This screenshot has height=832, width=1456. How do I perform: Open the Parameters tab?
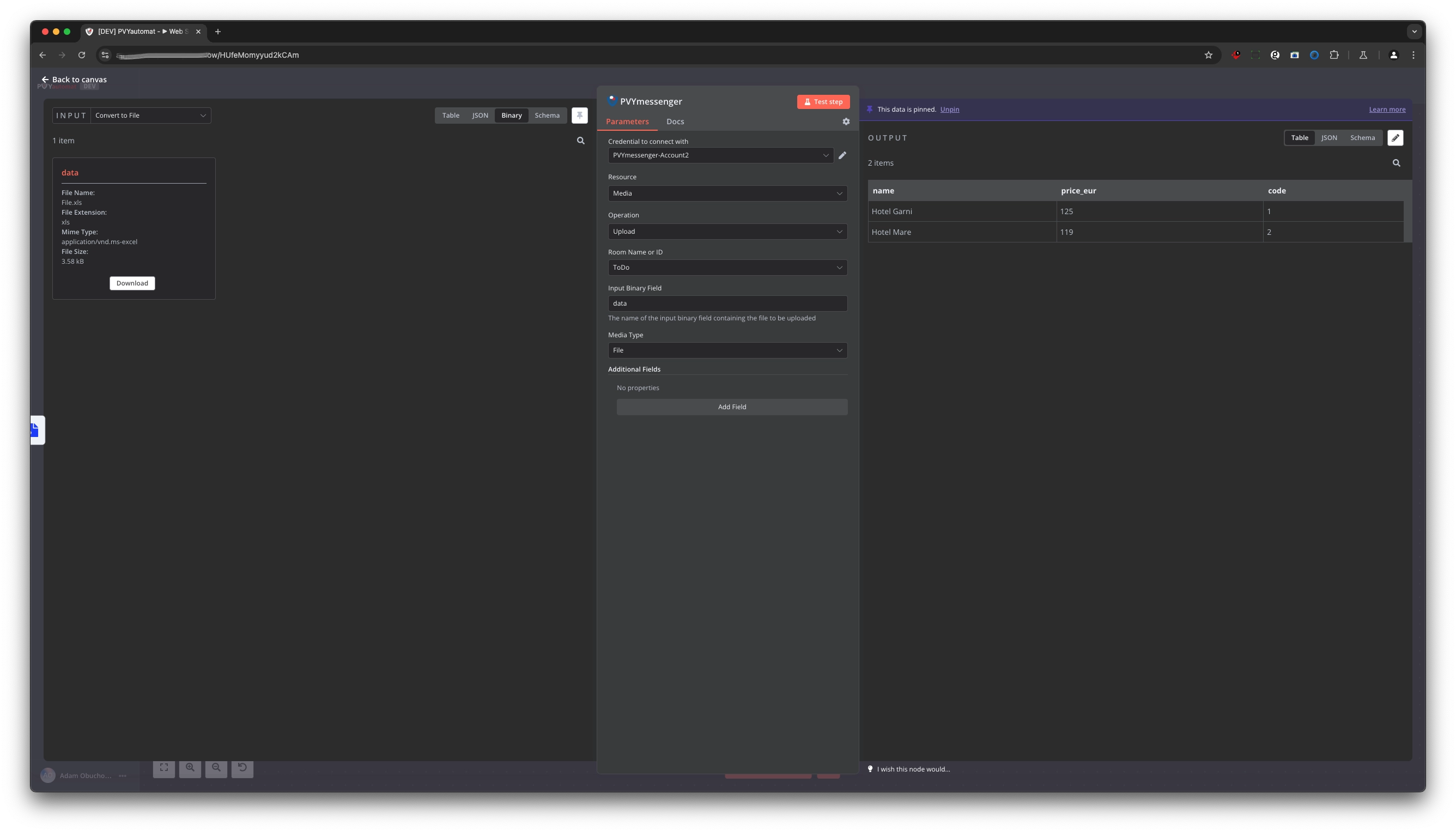tap(627, 122)
